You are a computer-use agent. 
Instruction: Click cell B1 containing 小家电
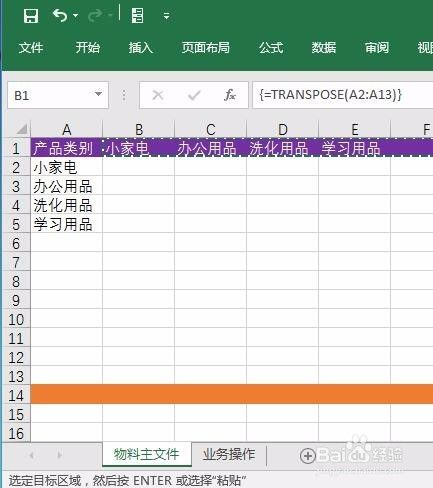pyautogui.click(x=138, y=148)
